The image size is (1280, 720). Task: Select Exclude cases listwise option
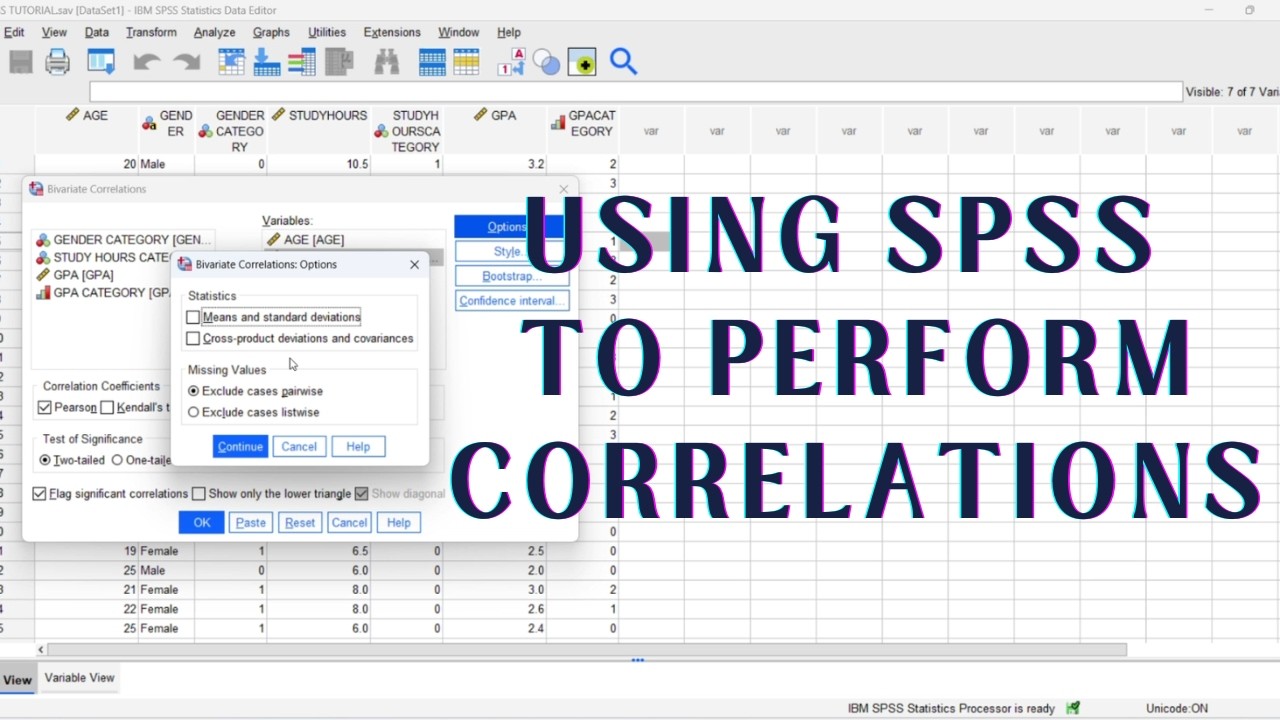tap(194, 412)
